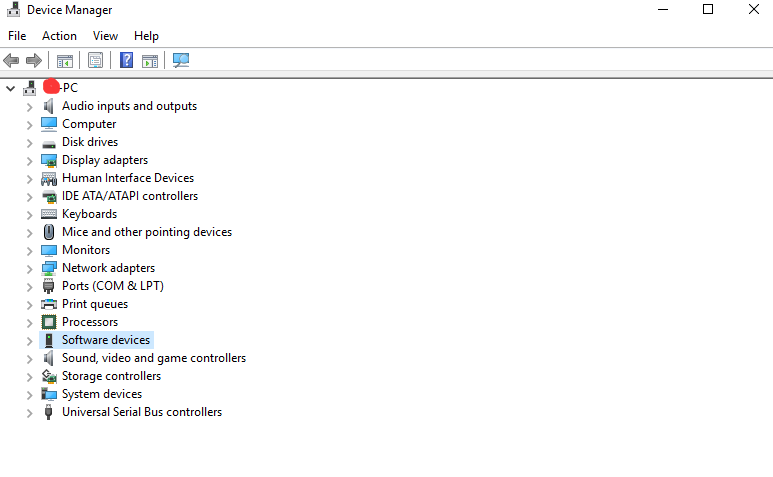Open the Properties toolbar icon
The image size is (773, 477).
pyautogui.click(x=96, y=61)
